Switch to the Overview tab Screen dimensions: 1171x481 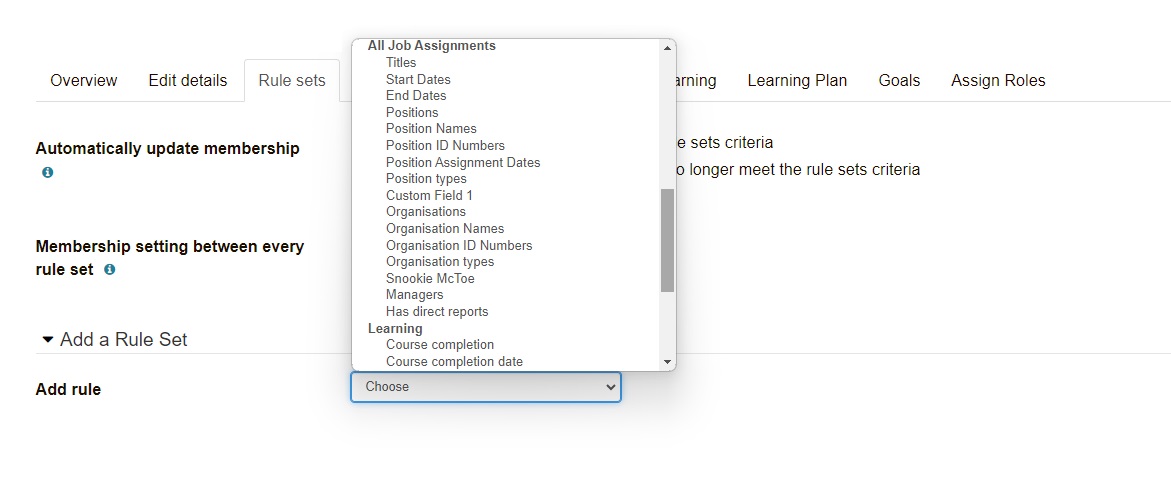83,80
